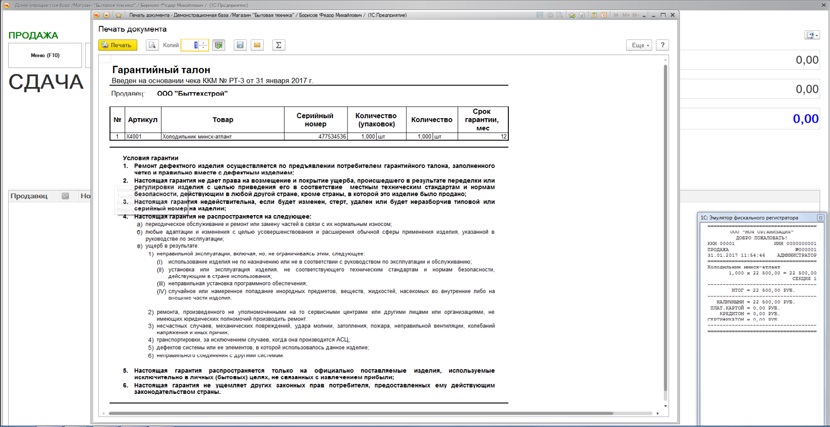
Task: Go forward with the title bar arrow button
Action: tap(107, 15)
